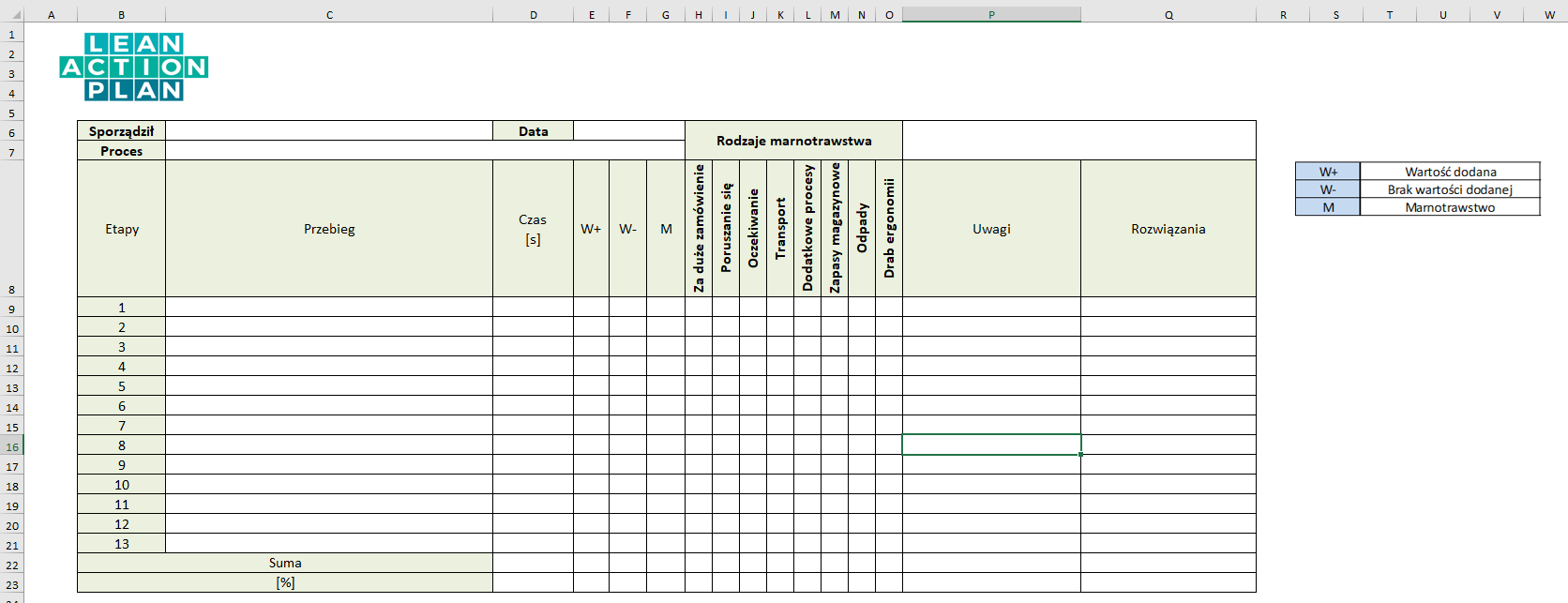1568x603 pixels.
Task: Select column C header
Action: 329,15
